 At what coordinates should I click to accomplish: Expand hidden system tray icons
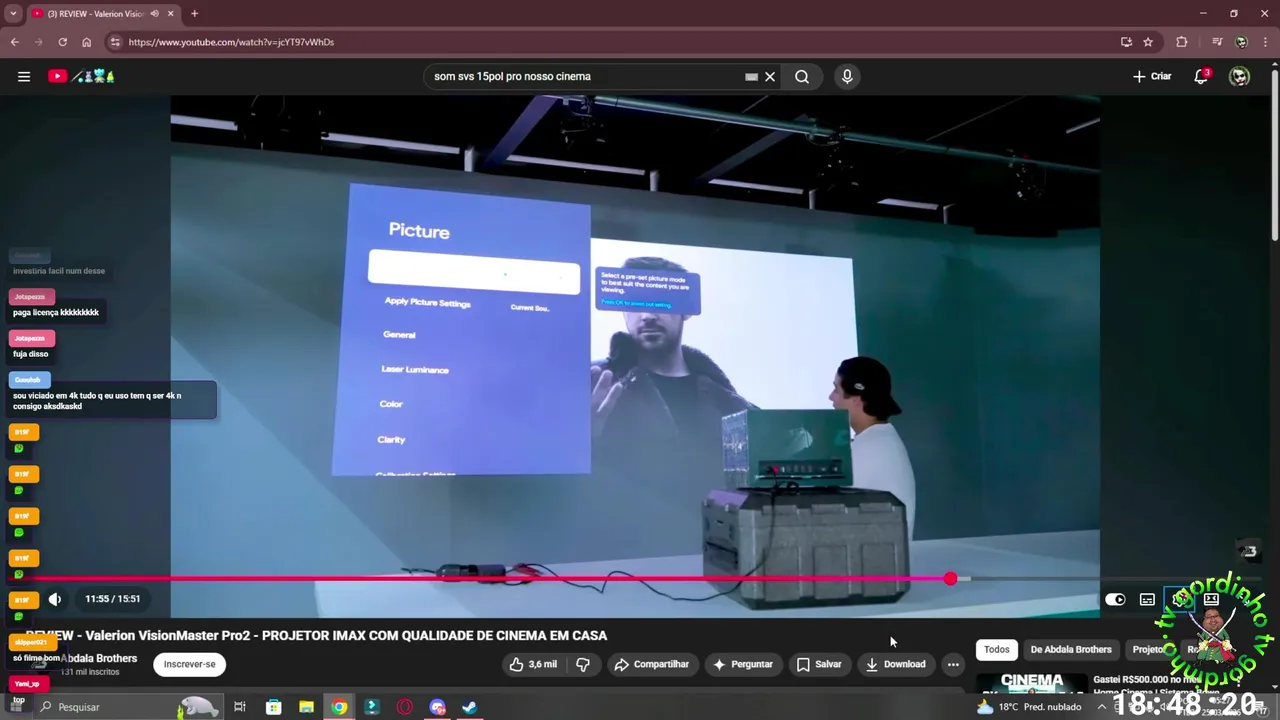point(1102,707)
